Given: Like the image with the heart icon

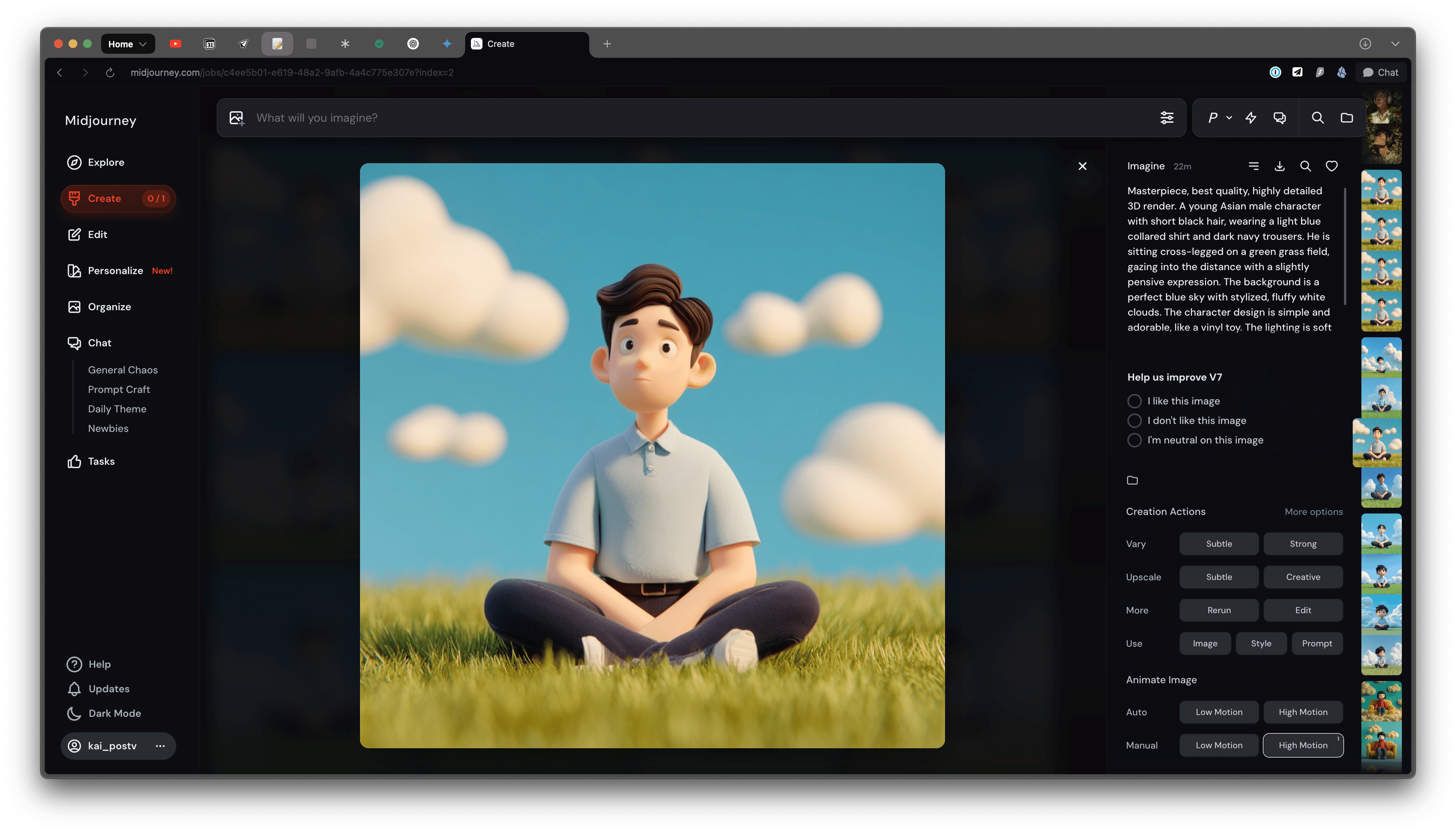Looking at the screenshot, I should point(1331,166).
